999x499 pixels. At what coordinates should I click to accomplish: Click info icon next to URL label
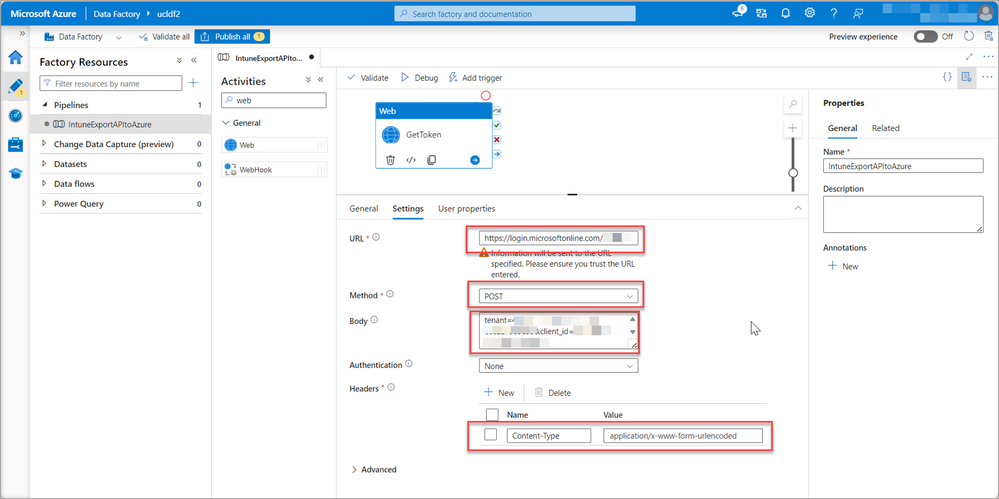[x=376, y=238]
